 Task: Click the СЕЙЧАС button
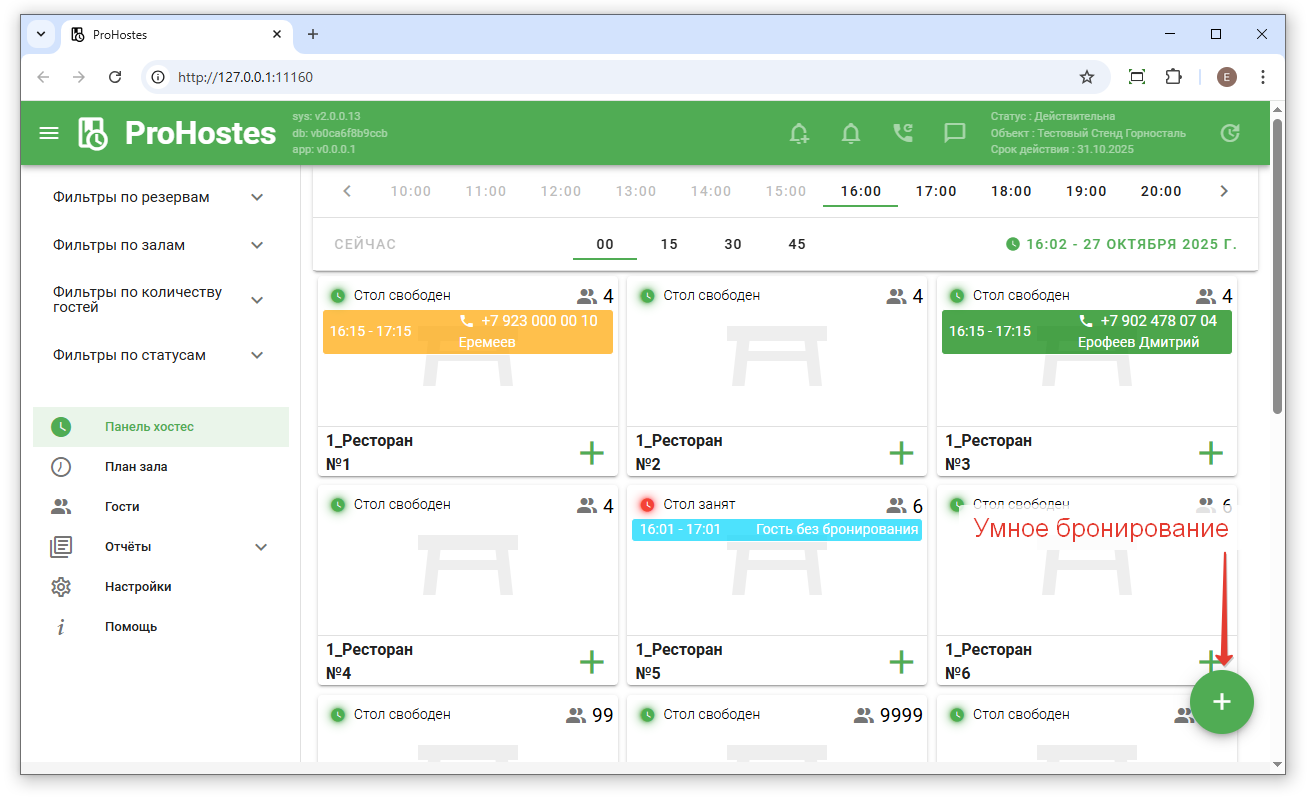click(x=365, y=245)
